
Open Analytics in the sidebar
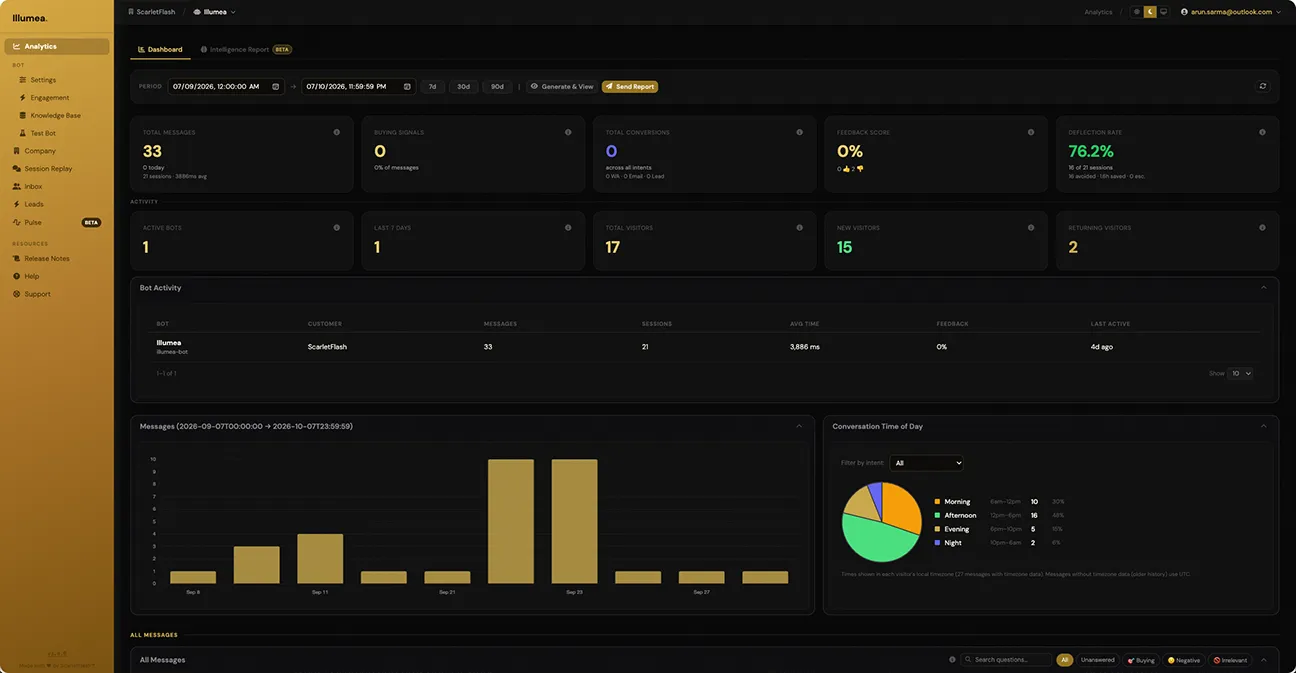click(57, 46)
